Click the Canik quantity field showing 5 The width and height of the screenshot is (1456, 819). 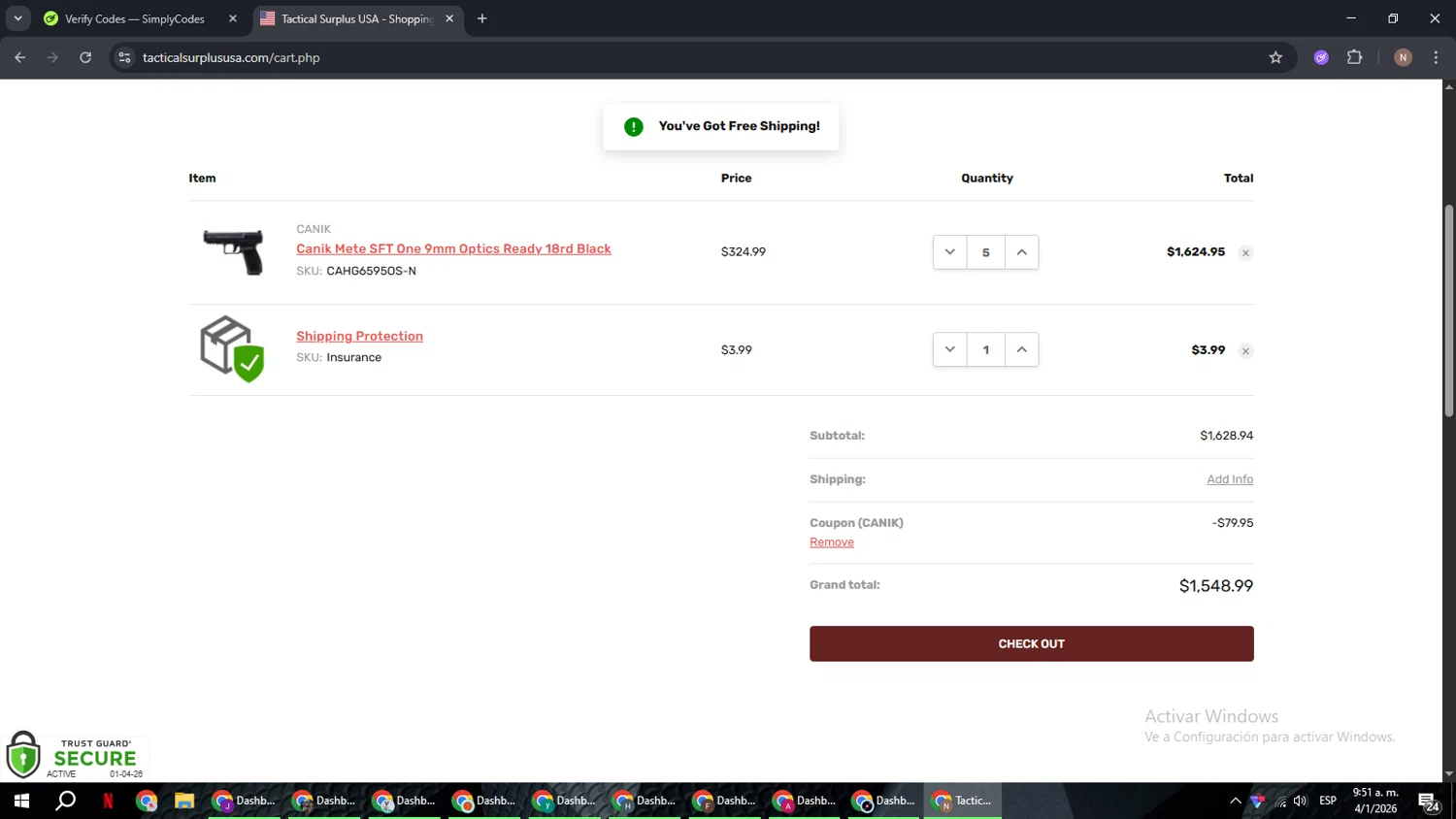click(x=985, y=252)
